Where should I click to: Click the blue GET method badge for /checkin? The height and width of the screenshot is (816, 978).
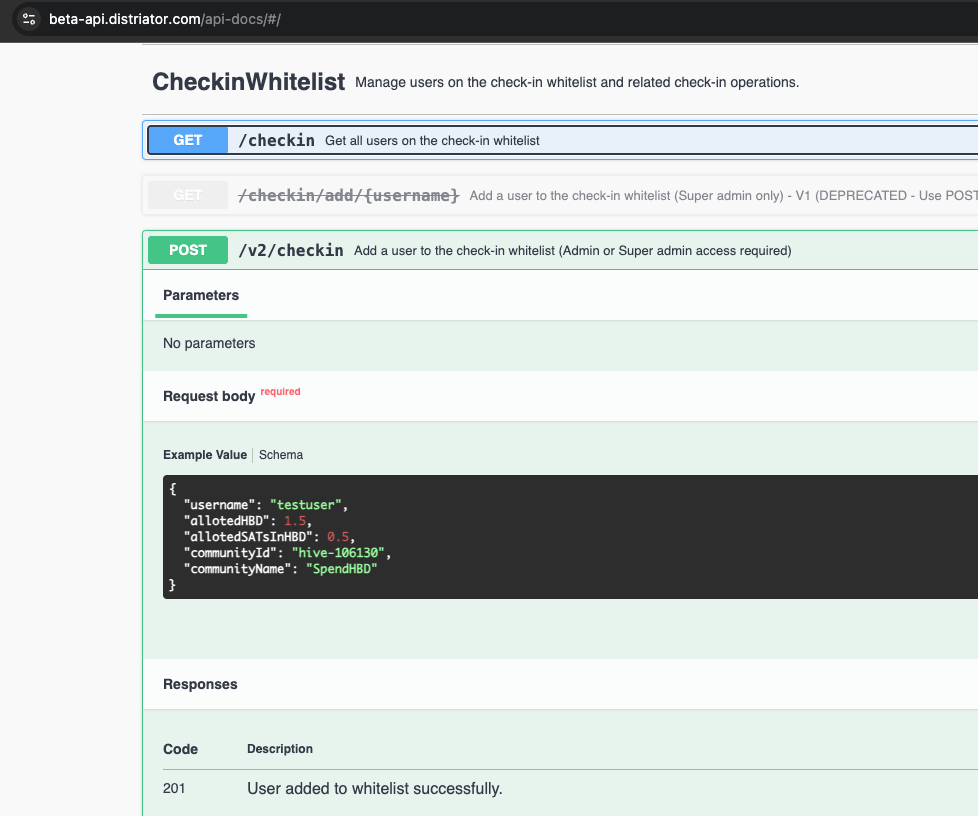click(x=188, y=140)
